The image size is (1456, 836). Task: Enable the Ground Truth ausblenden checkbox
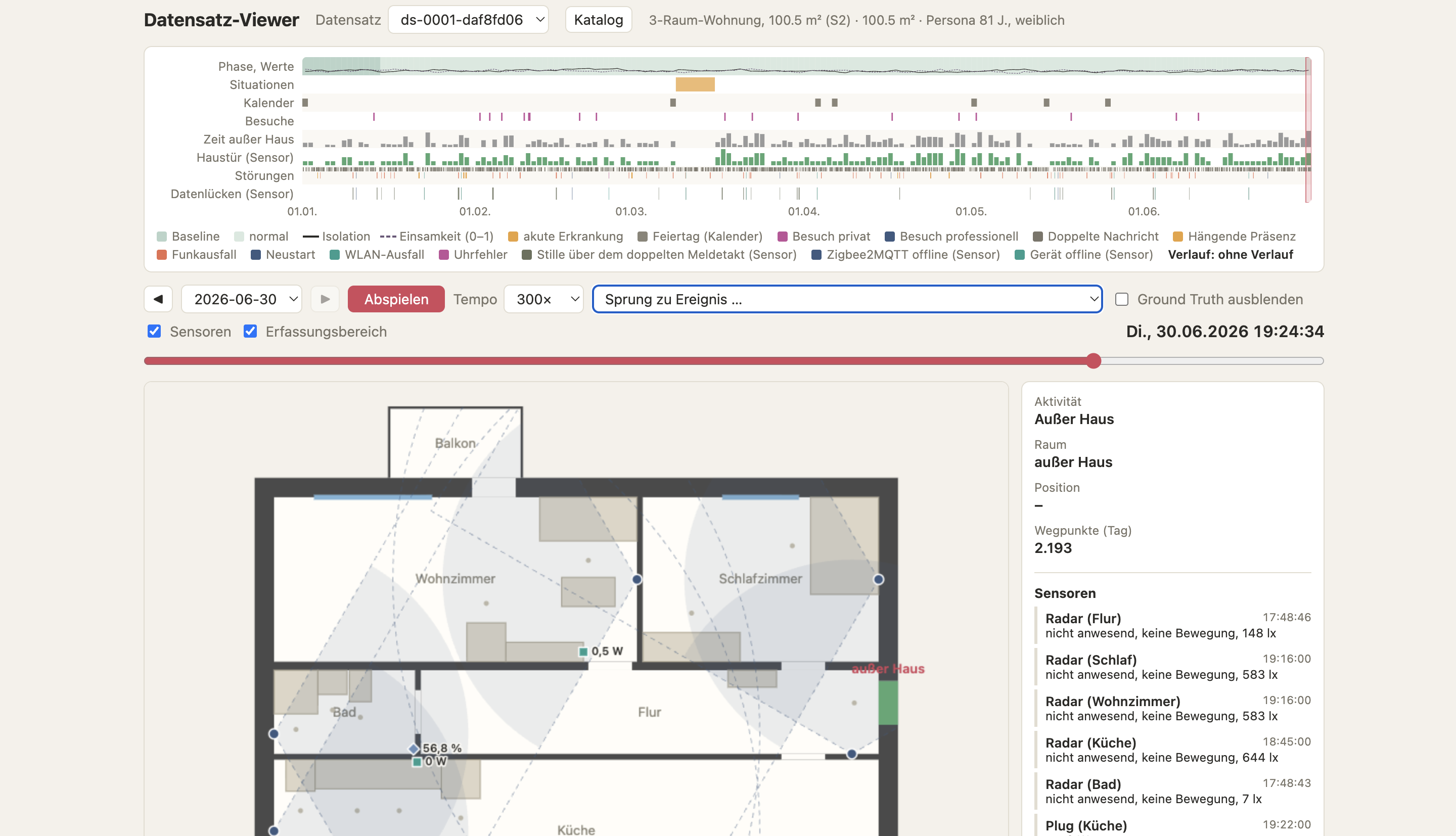click(x=1121, y=299)
